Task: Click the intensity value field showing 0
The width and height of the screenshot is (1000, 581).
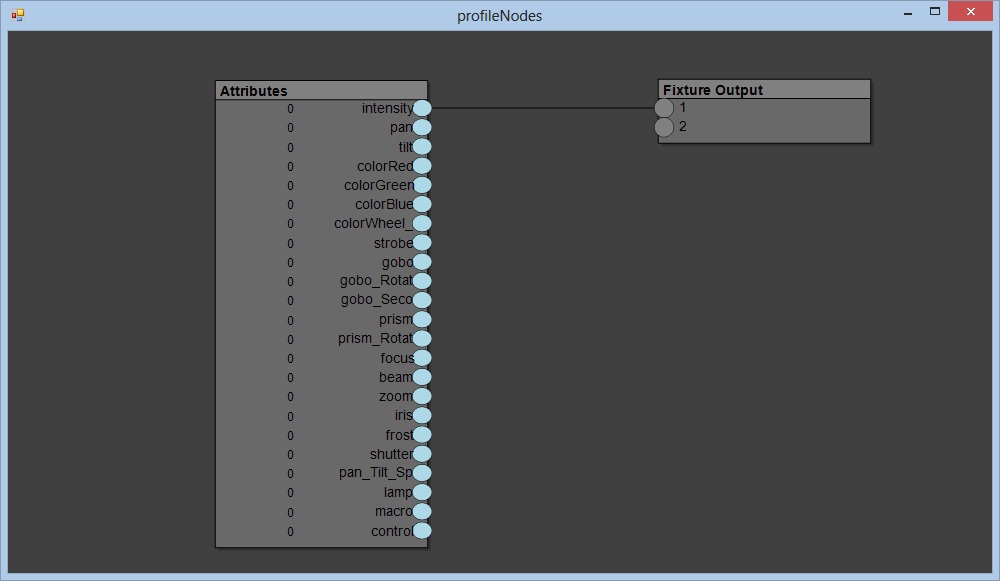Action: point(291,109)
